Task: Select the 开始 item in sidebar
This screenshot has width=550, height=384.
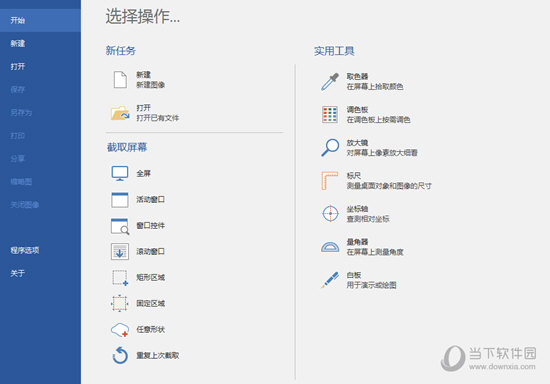Action: click(40, 20)
